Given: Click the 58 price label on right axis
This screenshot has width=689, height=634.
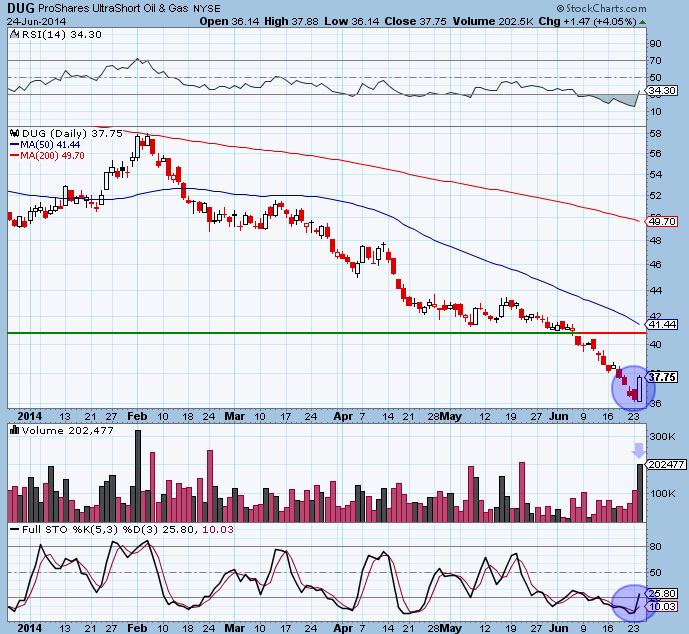Looking at the screenshot, I should coord(656,133).
